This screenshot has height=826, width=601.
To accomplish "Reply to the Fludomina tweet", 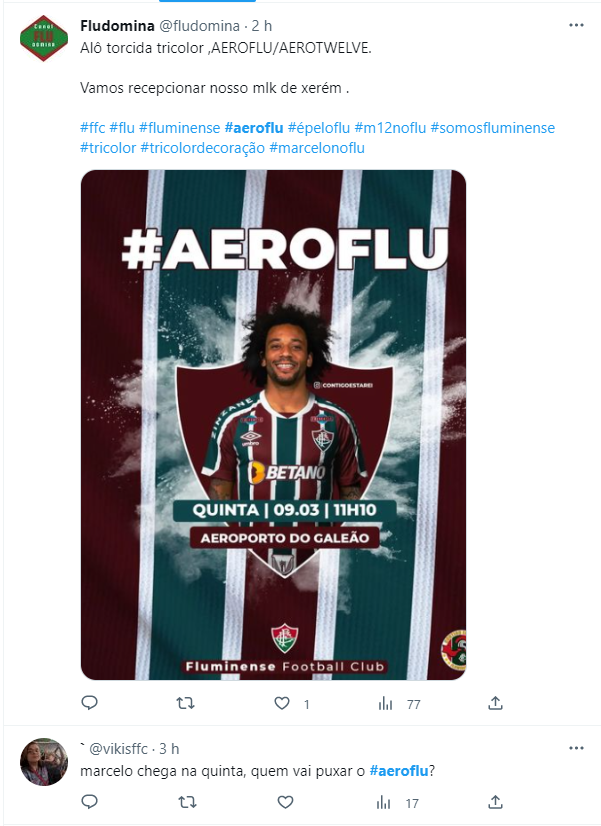I will coord(90,703).
